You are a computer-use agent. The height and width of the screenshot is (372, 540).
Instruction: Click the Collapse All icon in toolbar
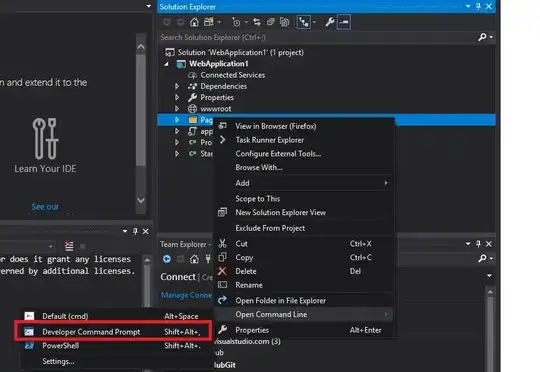click(x=271, y=22)
